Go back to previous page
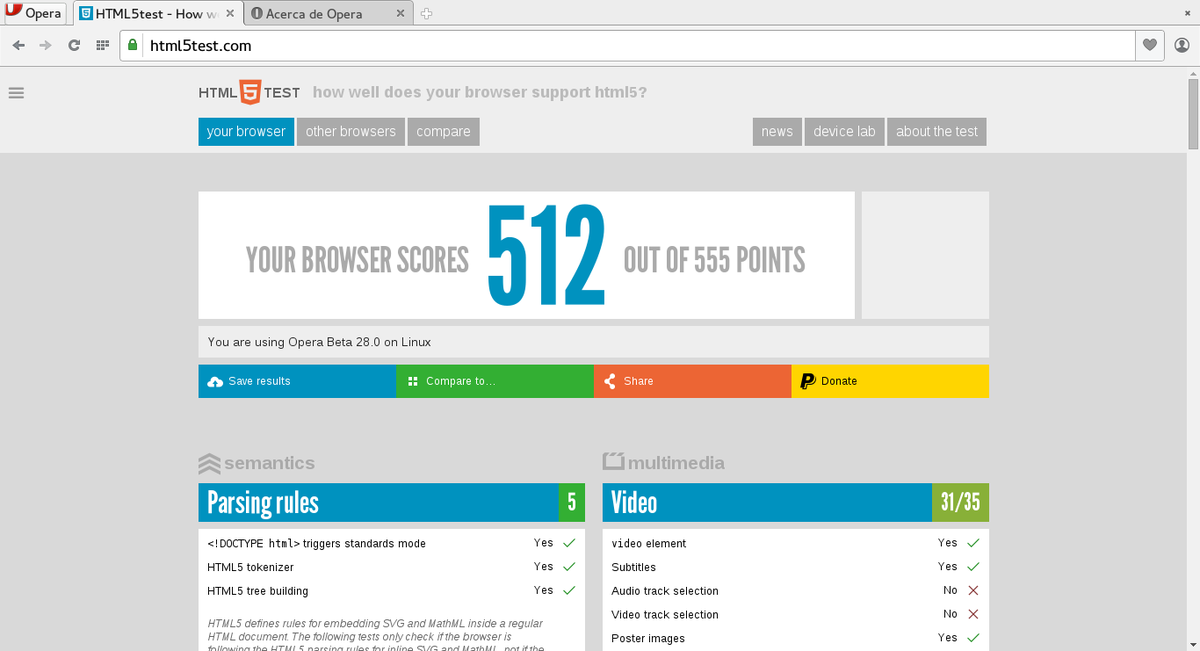Screen dimensions: 1200x651 point(19,45)
